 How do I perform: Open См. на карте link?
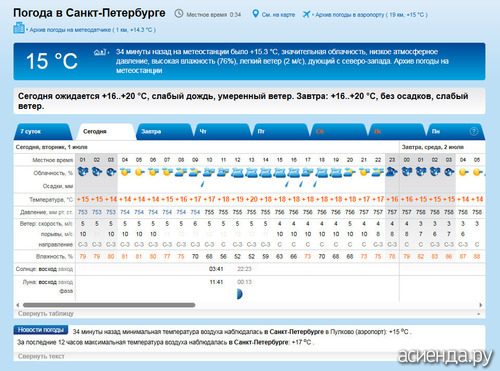[278, 15]
